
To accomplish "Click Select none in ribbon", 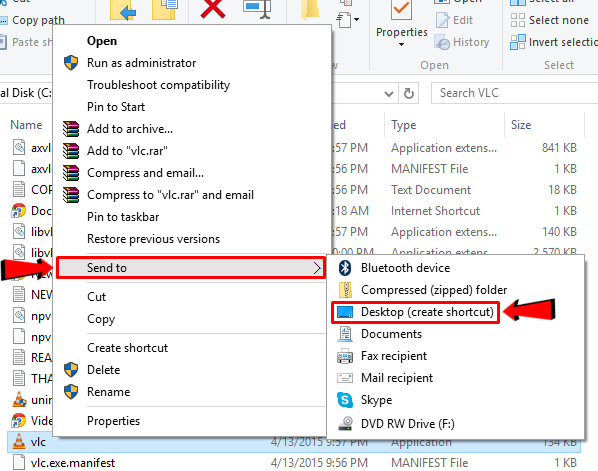I will [x=550, y=20].
